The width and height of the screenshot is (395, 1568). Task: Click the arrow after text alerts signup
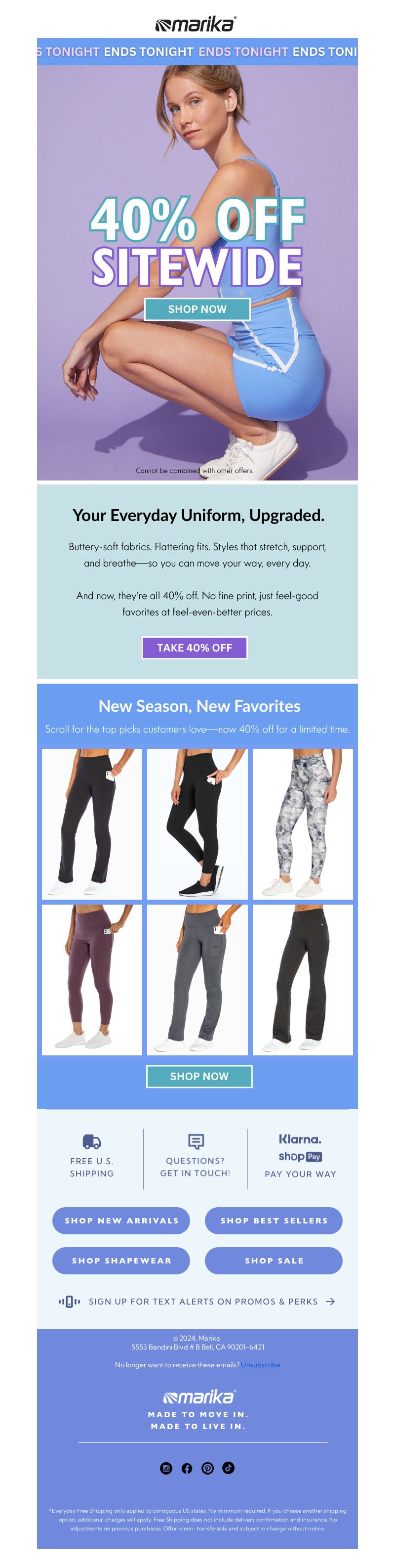pos(330,1302)
